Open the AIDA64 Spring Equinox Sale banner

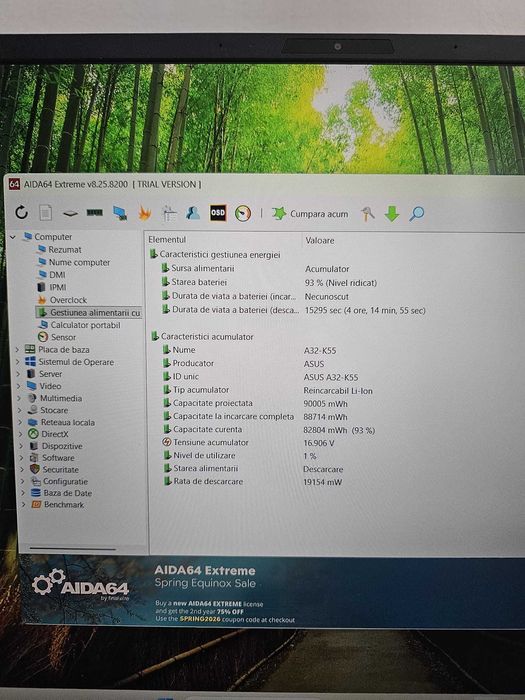[x=272, y=591]
